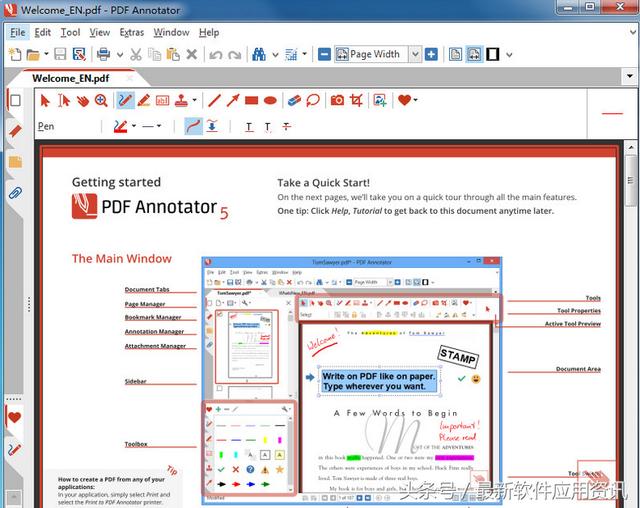The image size is (640, 508).
Task: Expand the Print options arrow
Action: 120,54
